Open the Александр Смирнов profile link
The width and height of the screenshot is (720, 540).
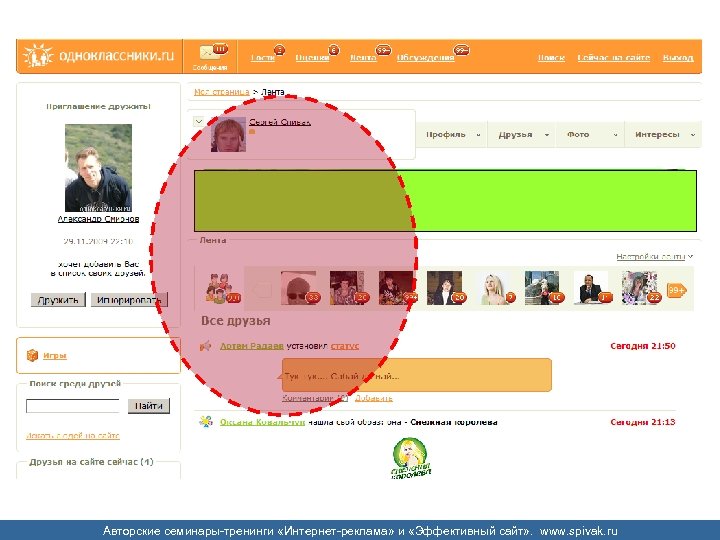[98, 219]
